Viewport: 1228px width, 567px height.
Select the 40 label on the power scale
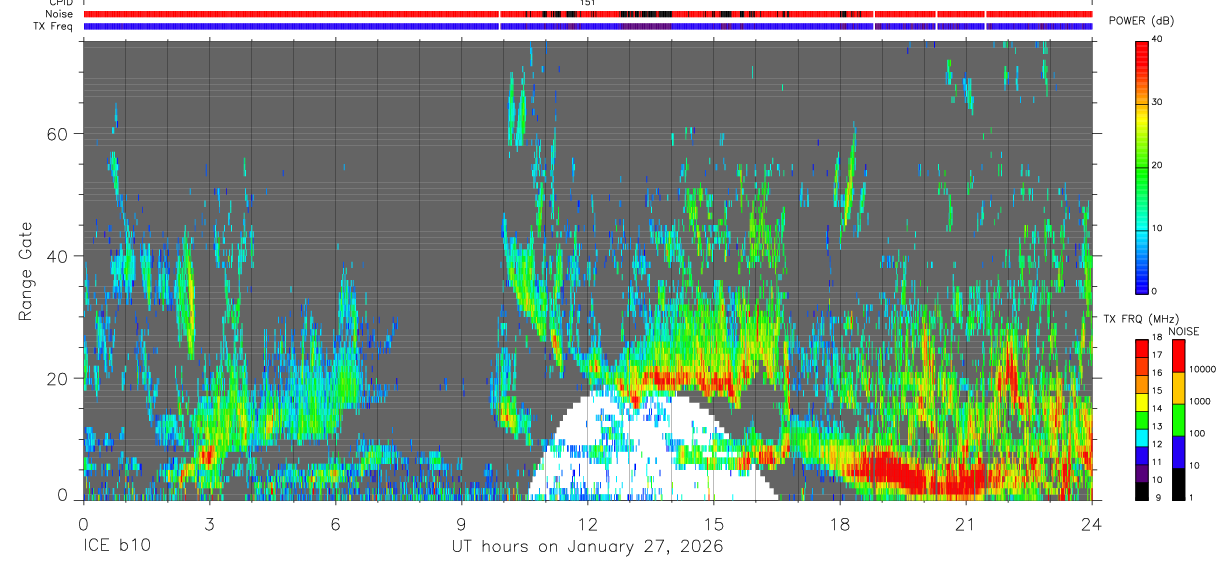click(x=1159, y=38)
